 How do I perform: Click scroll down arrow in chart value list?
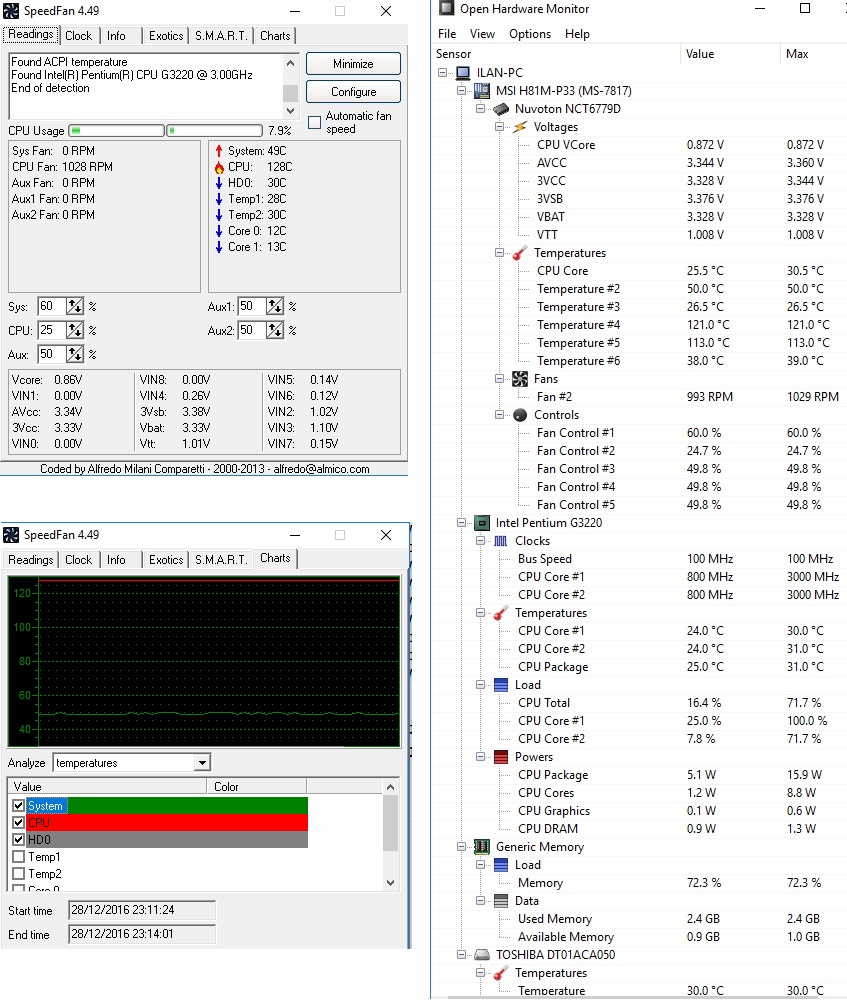point(390,883)
